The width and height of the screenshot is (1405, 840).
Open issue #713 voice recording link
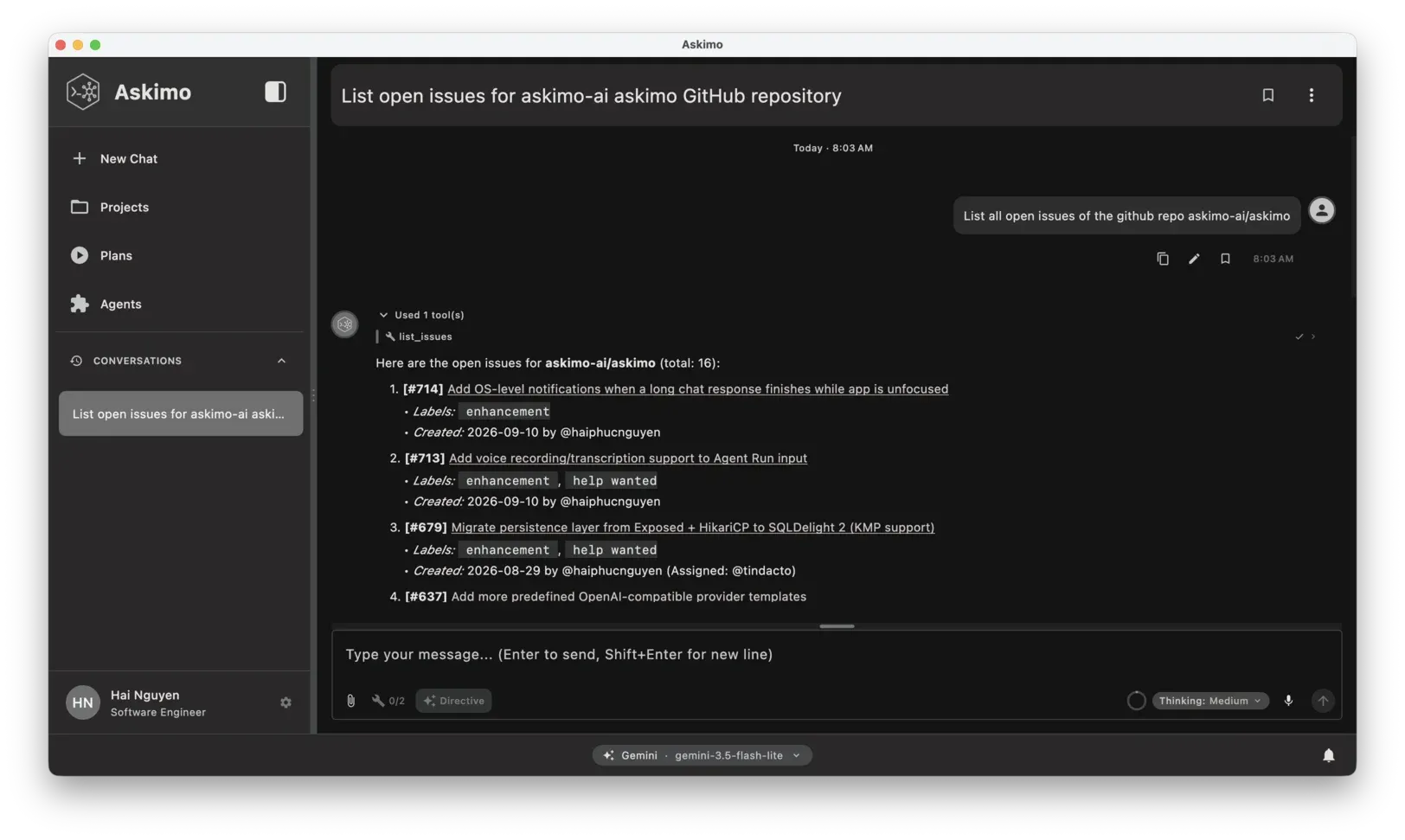point(628,458)
